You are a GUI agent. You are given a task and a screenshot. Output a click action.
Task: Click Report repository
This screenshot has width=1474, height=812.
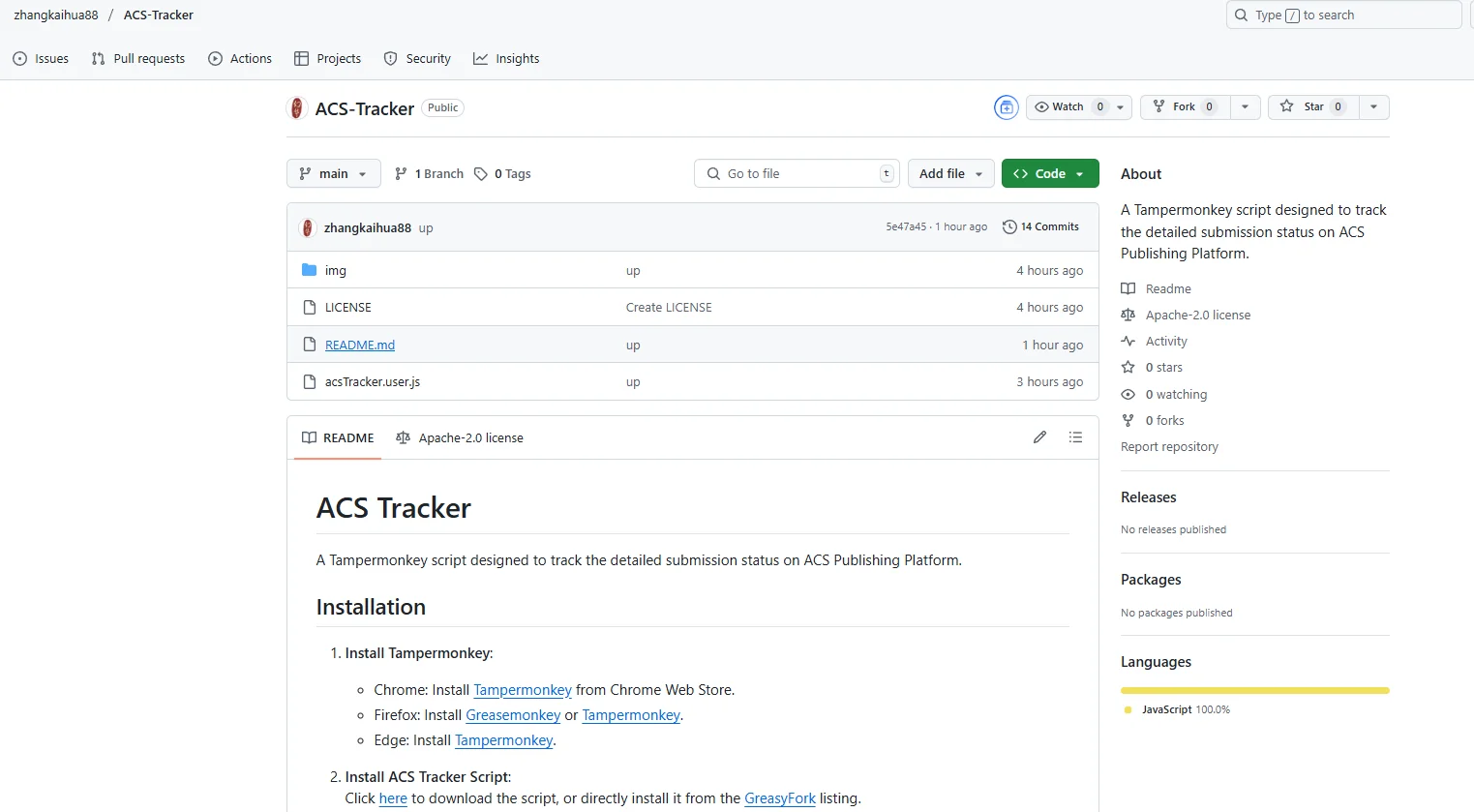point(1169,446)
